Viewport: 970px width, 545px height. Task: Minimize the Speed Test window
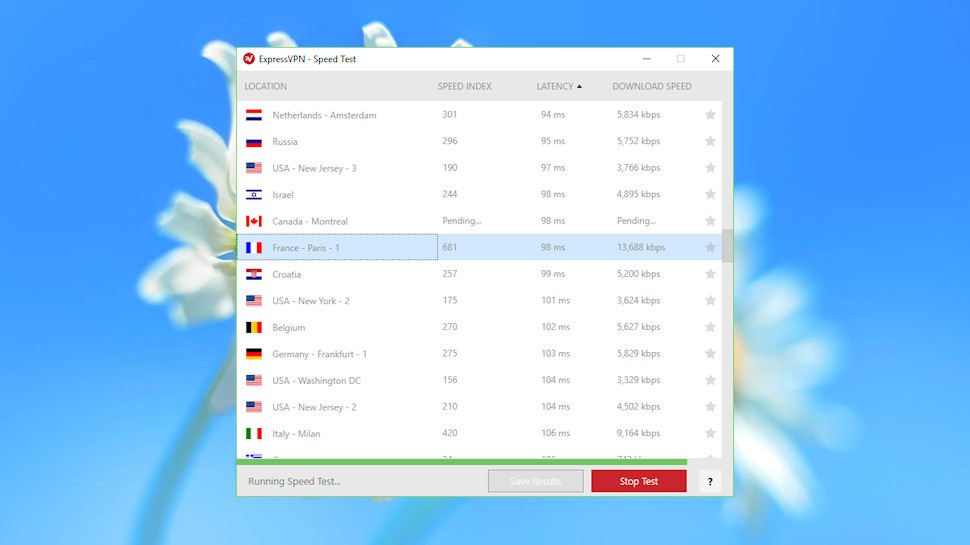click(x=646, y=59)
